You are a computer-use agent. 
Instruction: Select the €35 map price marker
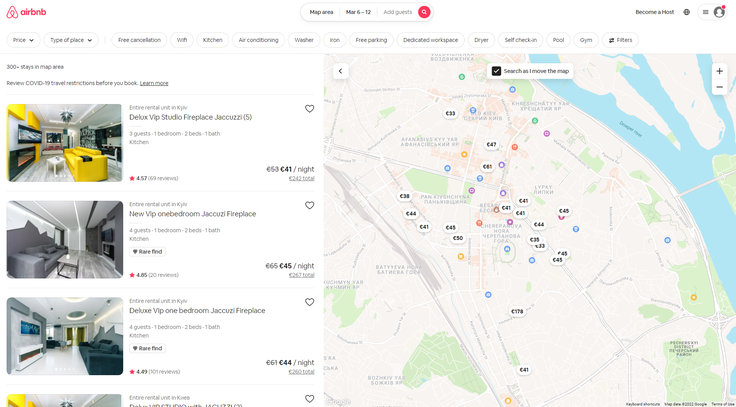pos(534,239)
